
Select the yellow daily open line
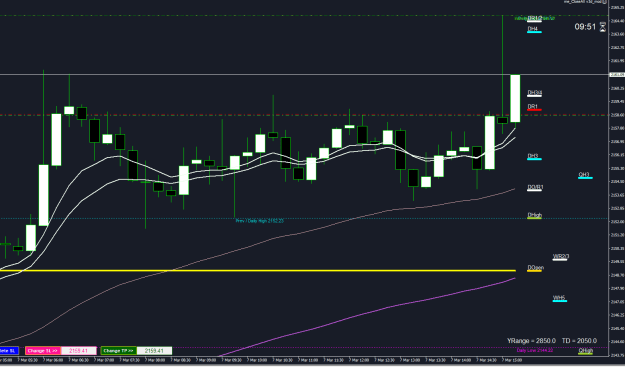[257, 271]
